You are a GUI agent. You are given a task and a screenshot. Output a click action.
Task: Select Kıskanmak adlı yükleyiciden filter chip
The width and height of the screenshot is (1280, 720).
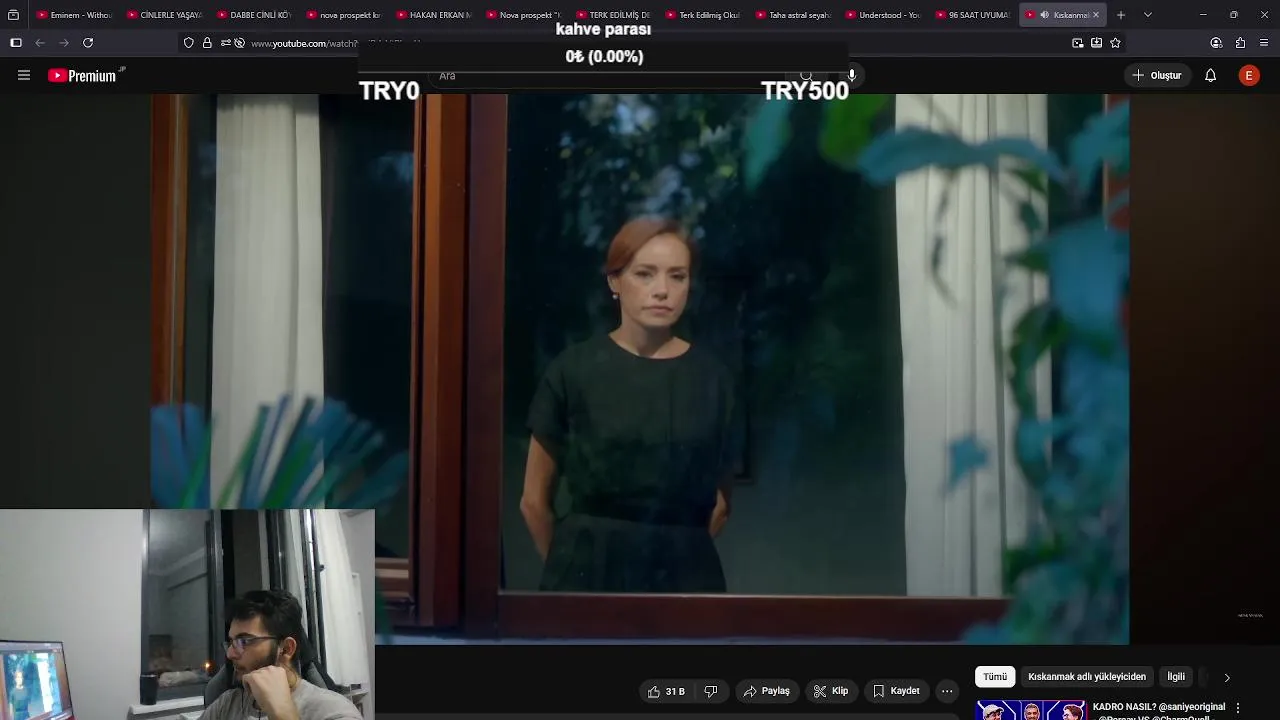click(1087, 677)
